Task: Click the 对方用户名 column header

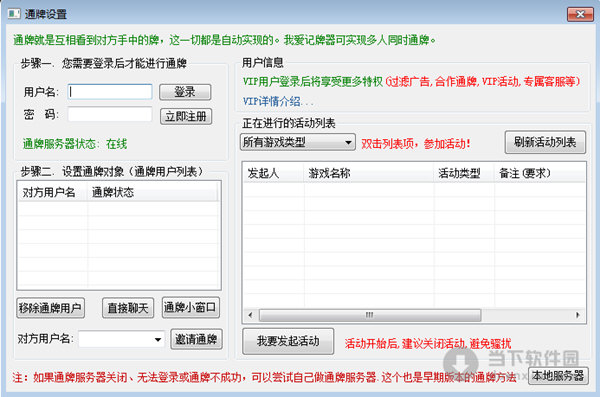Action: 52,192
